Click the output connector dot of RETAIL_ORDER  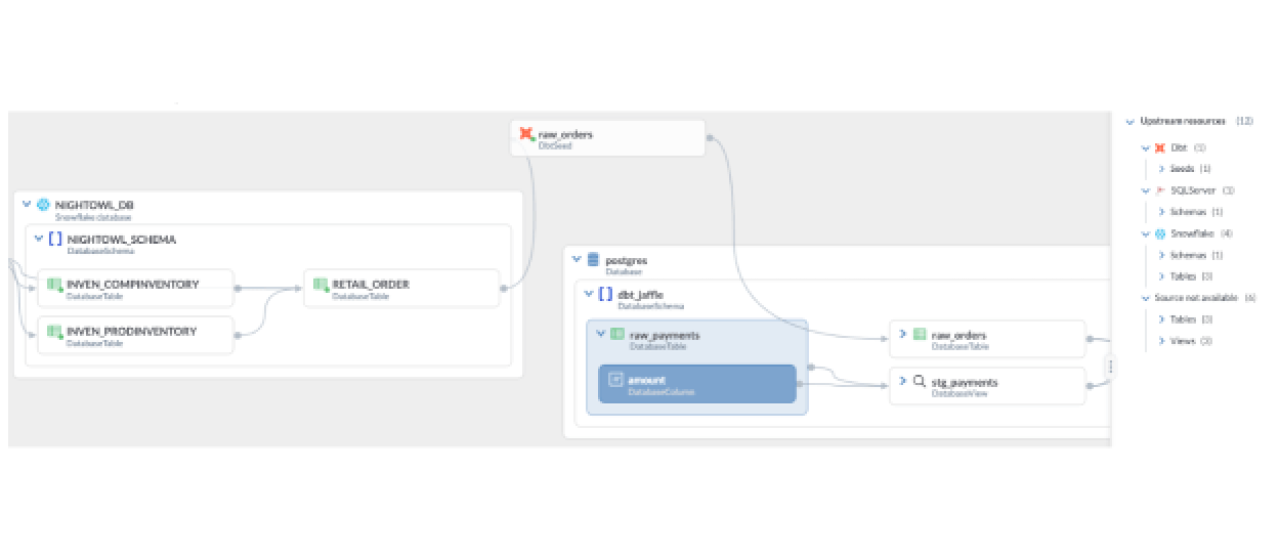click(x=503, y=288)
